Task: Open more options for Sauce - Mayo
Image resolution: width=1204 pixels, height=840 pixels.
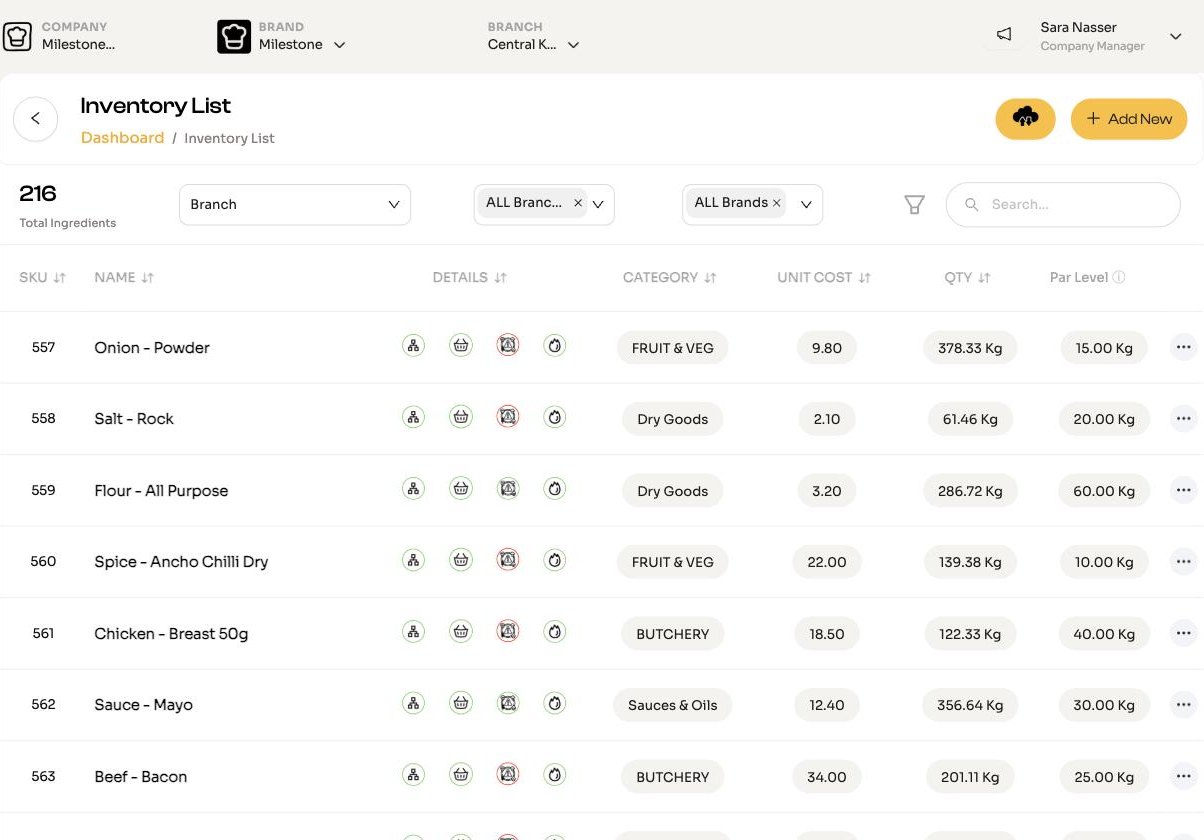Action: coord(1184,704)
